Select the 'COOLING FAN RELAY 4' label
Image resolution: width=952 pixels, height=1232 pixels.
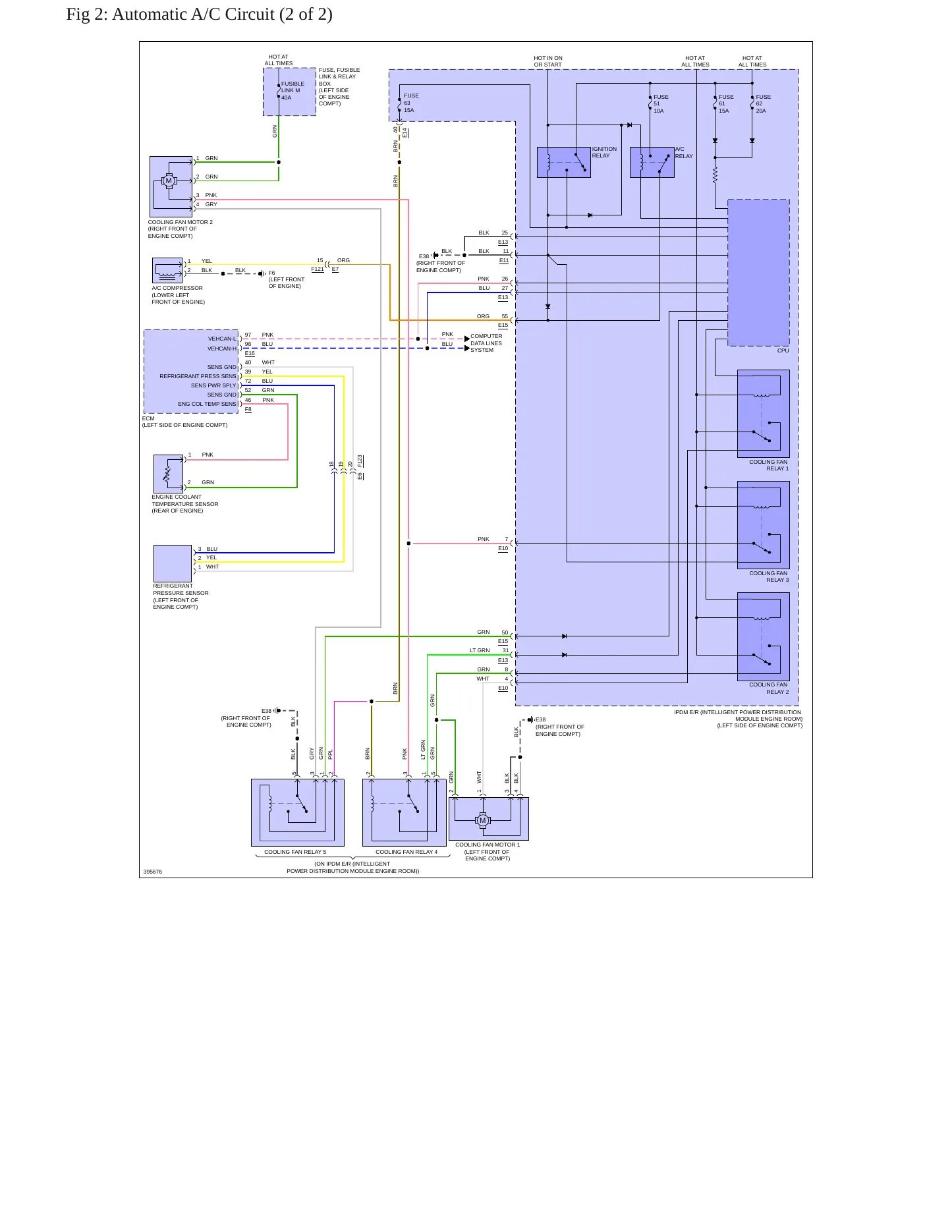coord(406,852)
